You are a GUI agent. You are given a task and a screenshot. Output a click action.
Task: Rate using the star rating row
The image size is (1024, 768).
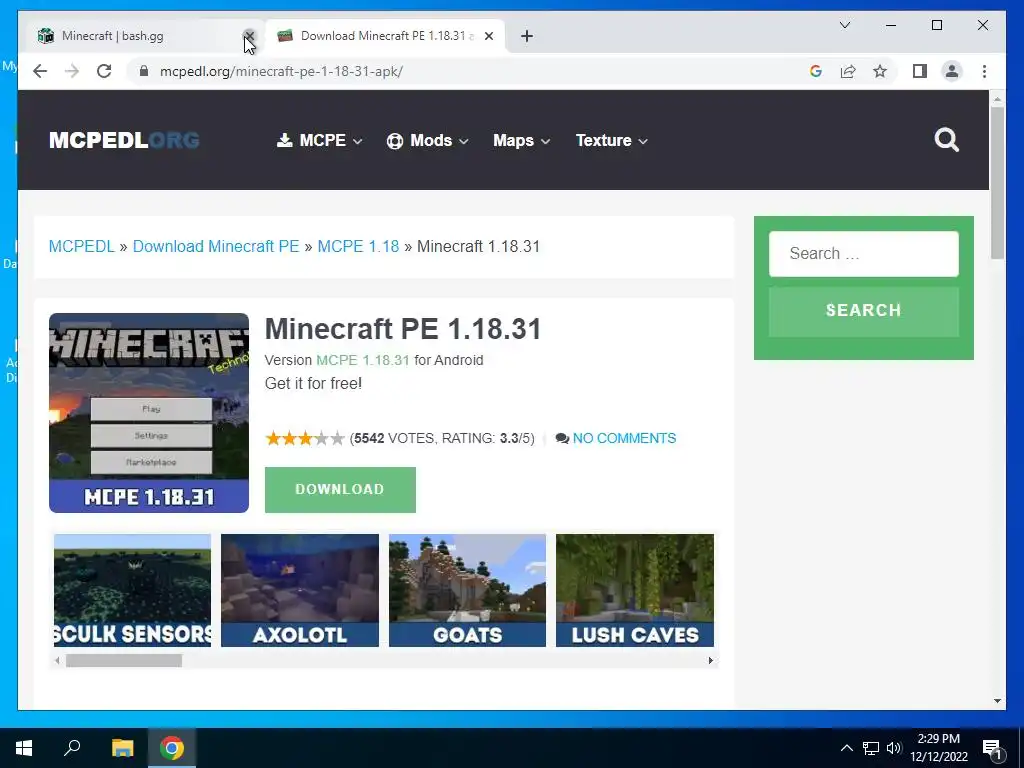(x=304, y=438)
